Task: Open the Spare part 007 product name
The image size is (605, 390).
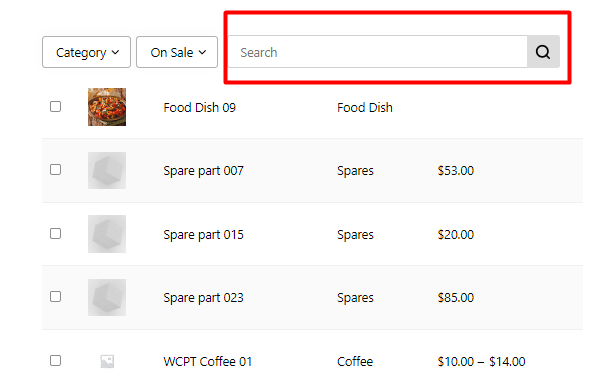Action: (x=203, y=171)
